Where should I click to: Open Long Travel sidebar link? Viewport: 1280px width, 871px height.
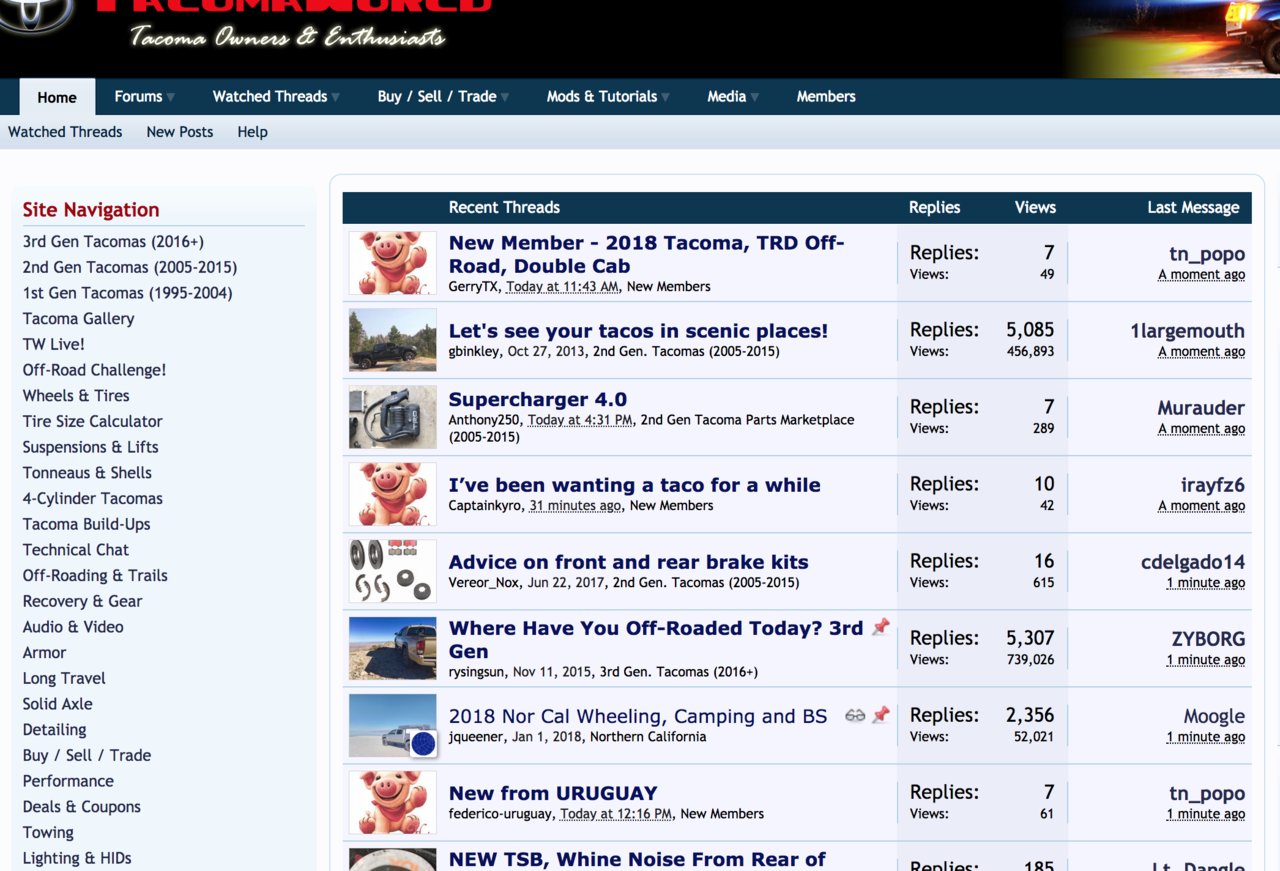[x=64, y=678]
